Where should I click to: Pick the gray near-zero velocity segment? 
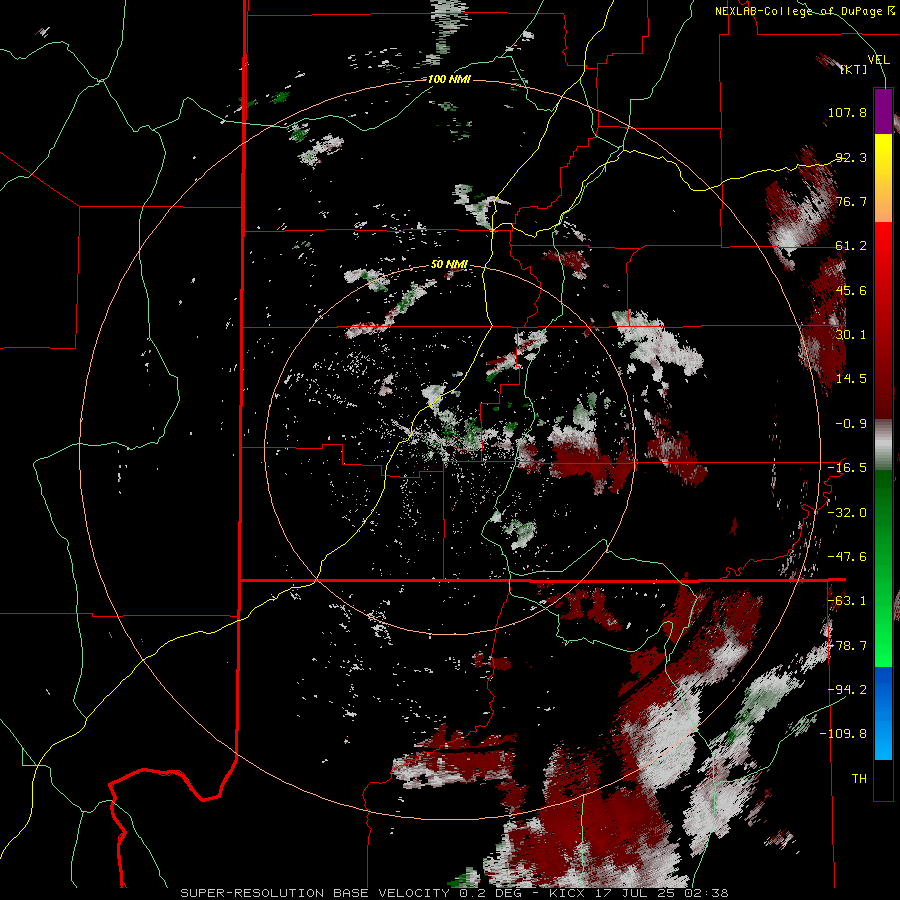coord(883,445)
